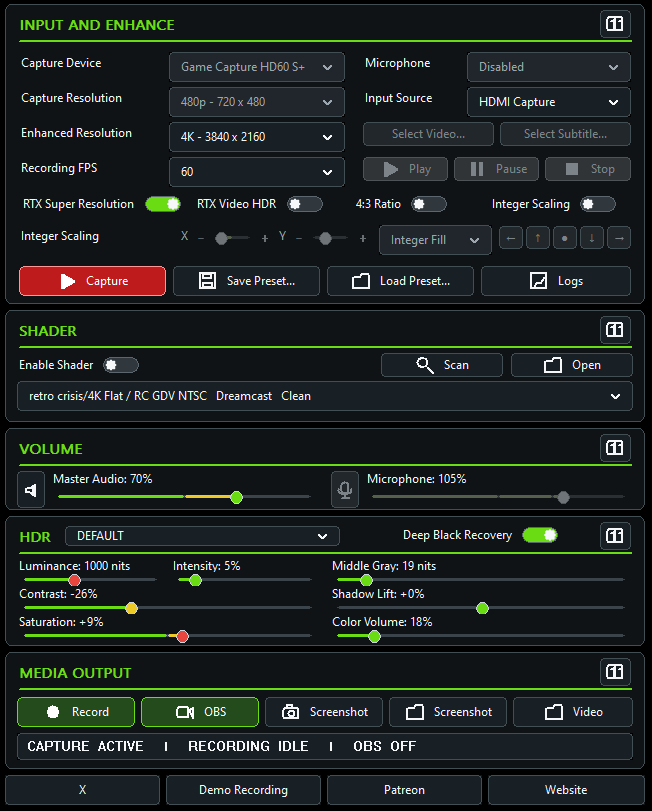Image resolution: width=652 pixels, height=811 pixels.
Task: Enable the Integer Scaling switch
Action: (598, 204)
